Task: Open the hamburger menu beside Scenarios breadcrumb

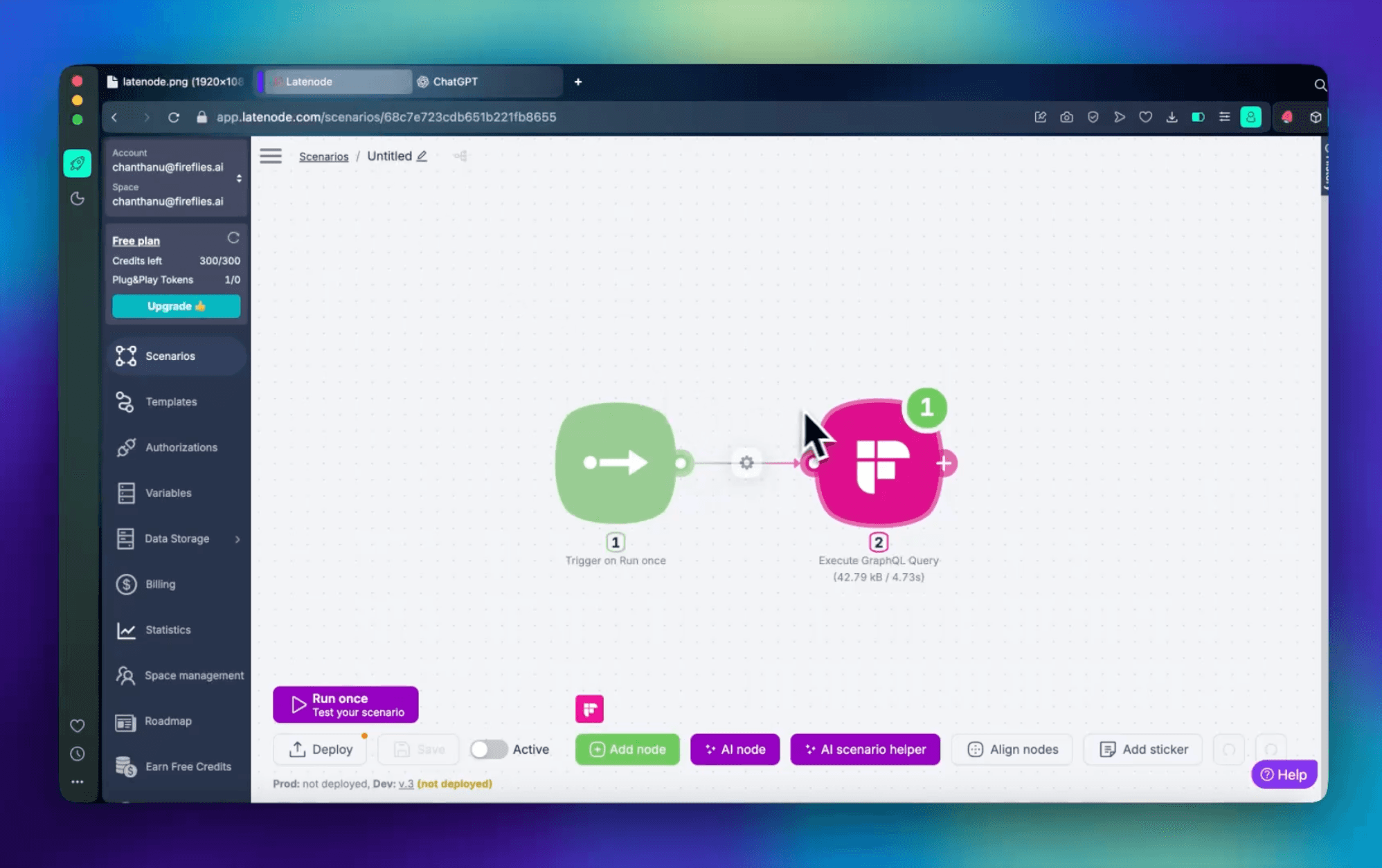Action: (x=271, y=156)
